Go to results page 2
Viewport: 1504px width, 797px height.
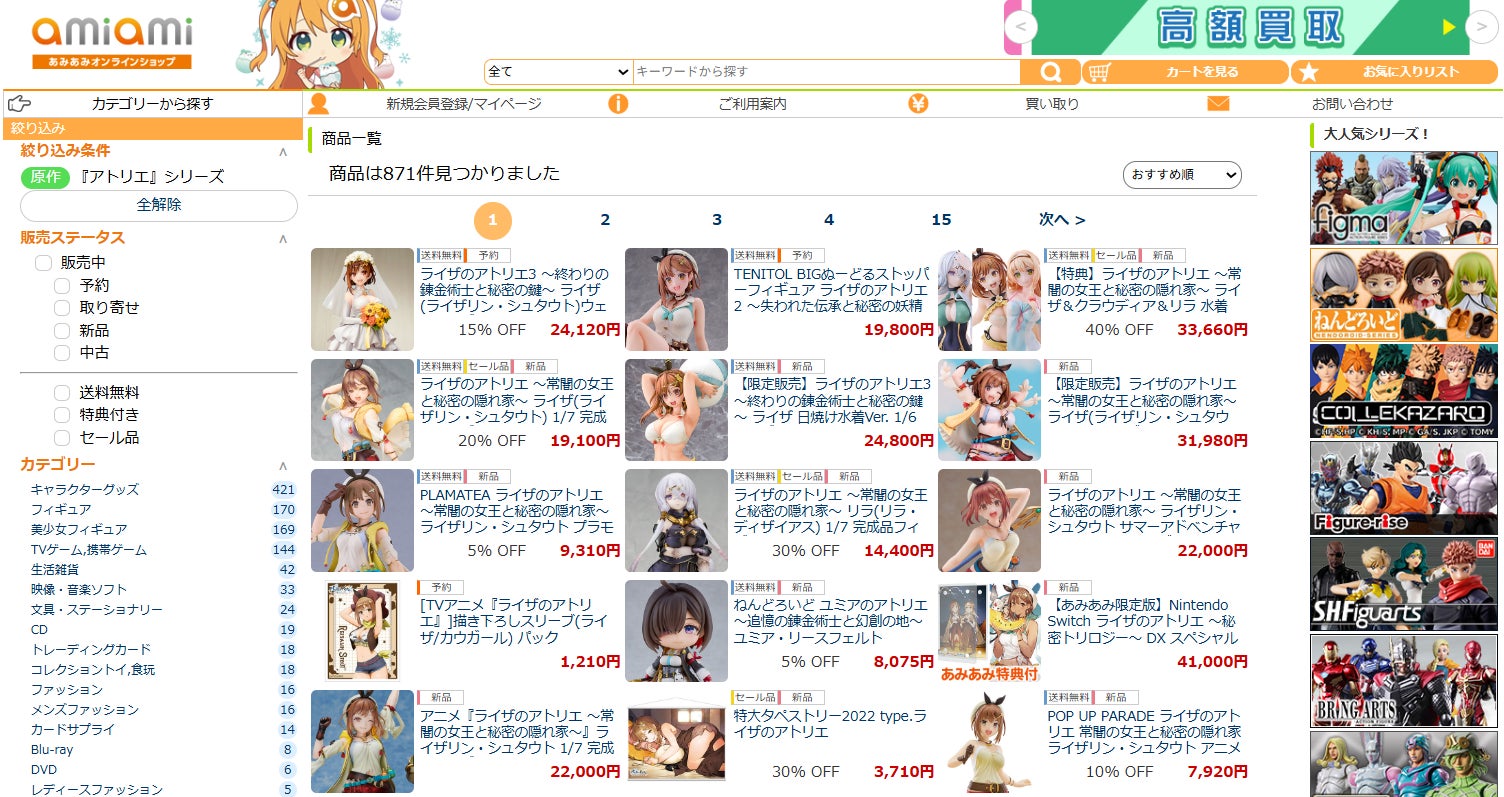click(x=605, y=220)
